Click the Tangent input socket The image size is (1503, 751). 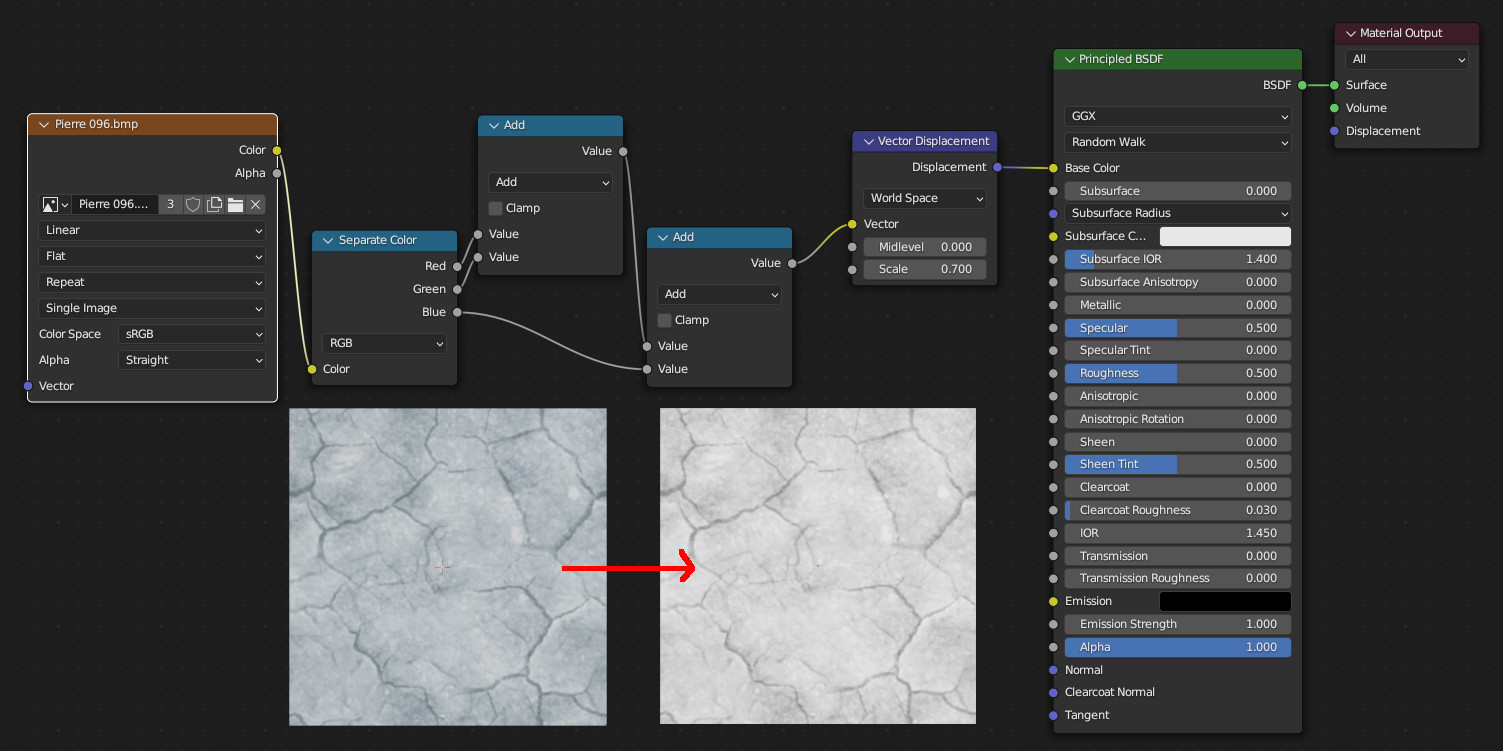pos(1053,715)
